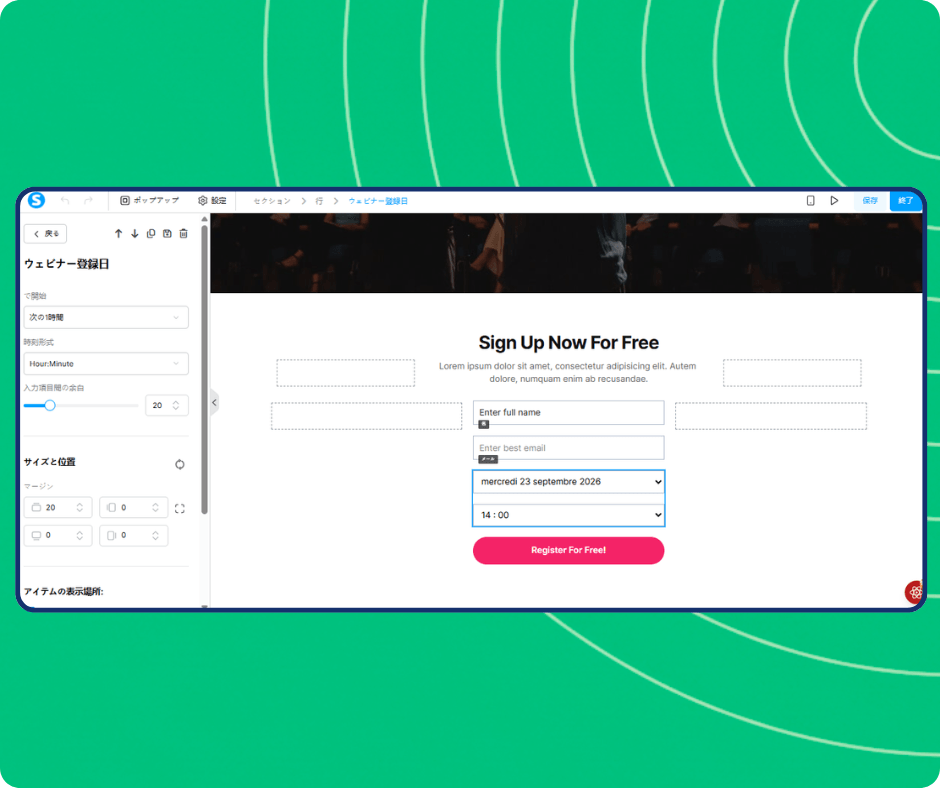The width and height of the screenshot is (940, 788).
Task: Click the right margin stepper arrows
Action: (x=155, y=536)
